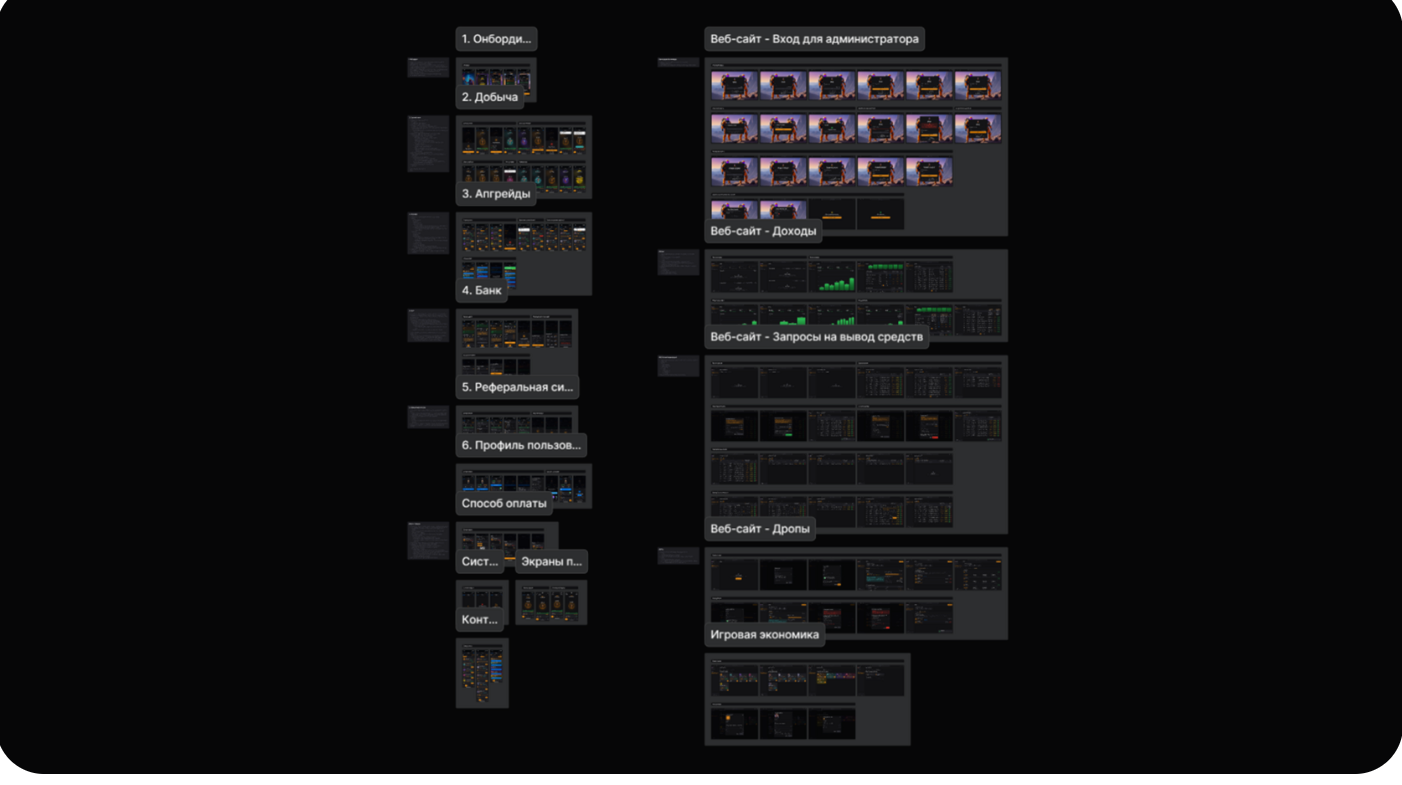Screen dimensions: 1402x785
Task: Select "Веб-сайт - Вход для администратора" label
Action: [814, 40]
